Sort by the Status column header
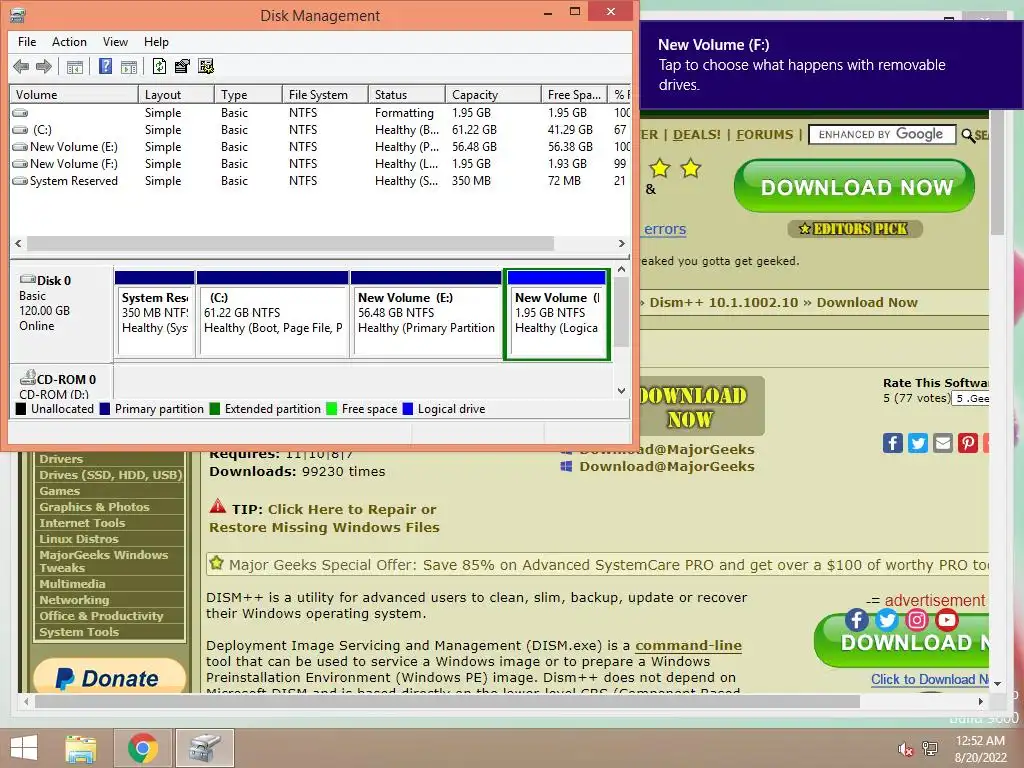Viewport: 1024px width, 768px height. point(407,95)
